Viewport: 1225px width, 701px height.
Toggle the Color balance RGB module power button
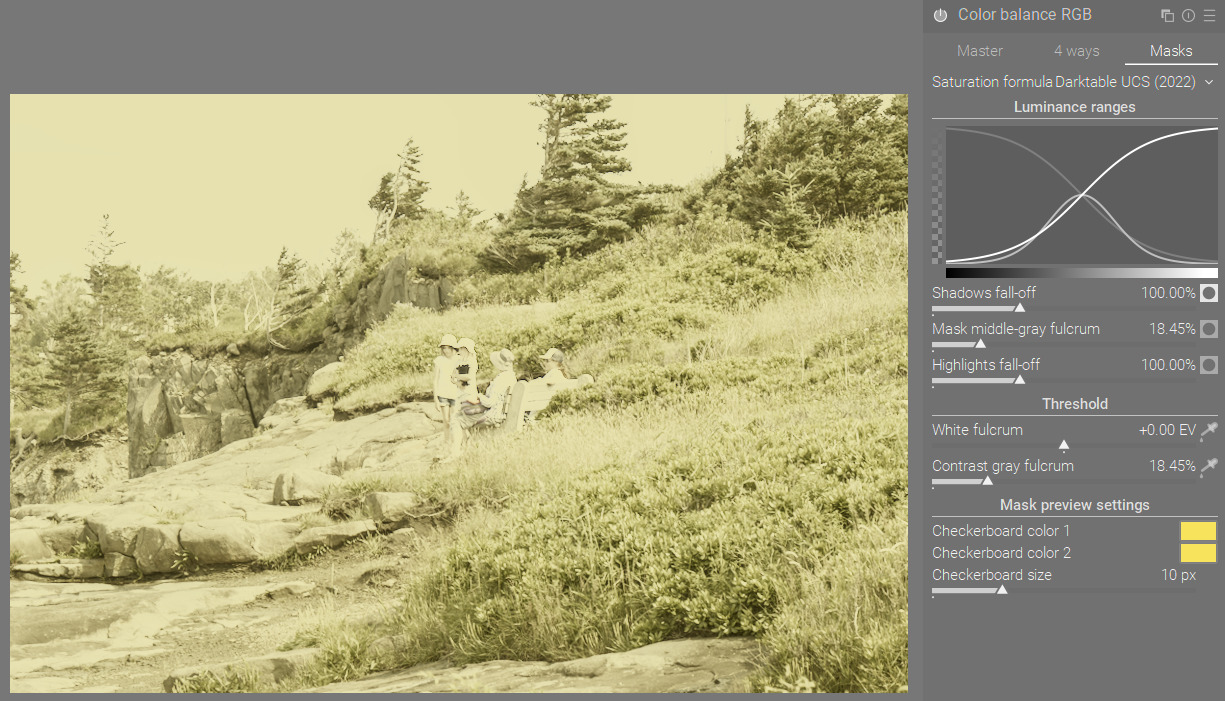(940, 15)
